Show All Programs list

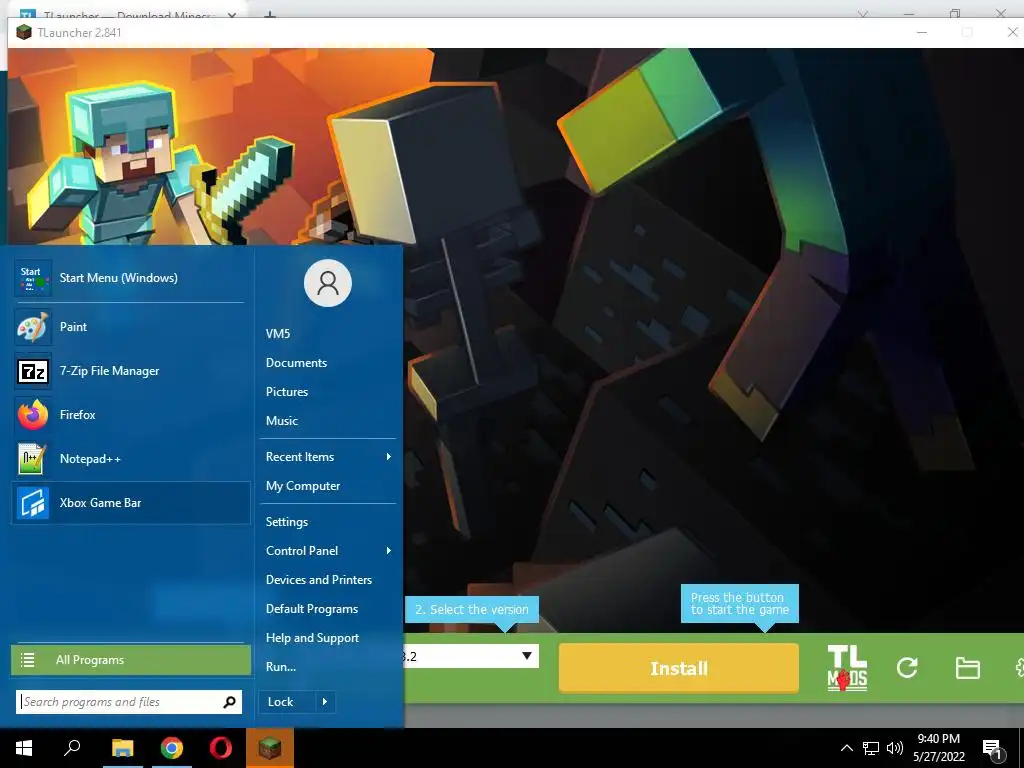pos(131,660)
